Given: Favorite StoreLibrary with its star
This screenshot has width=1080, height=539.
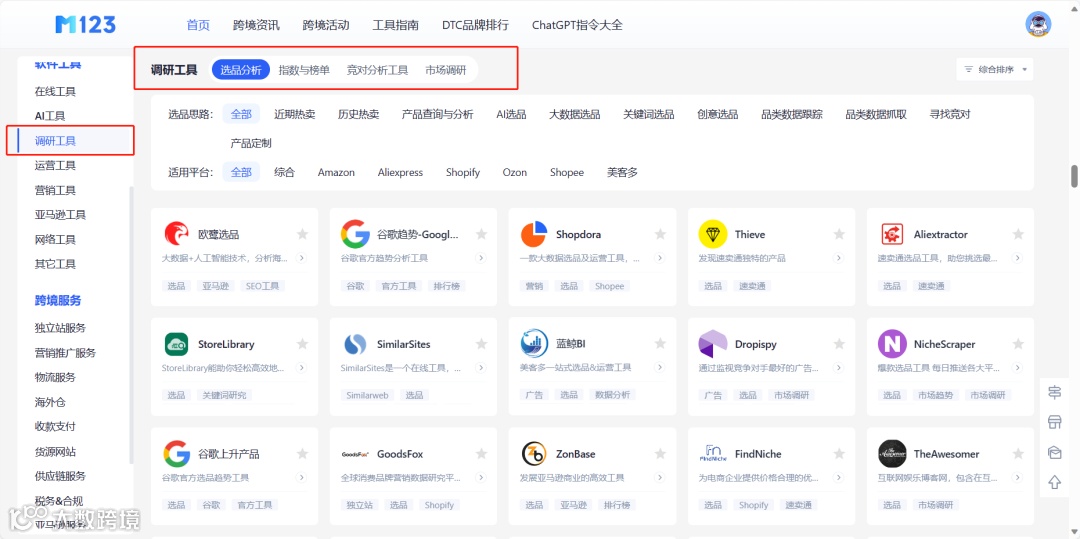Looking at the screenshot, I should tap(302, 344).
